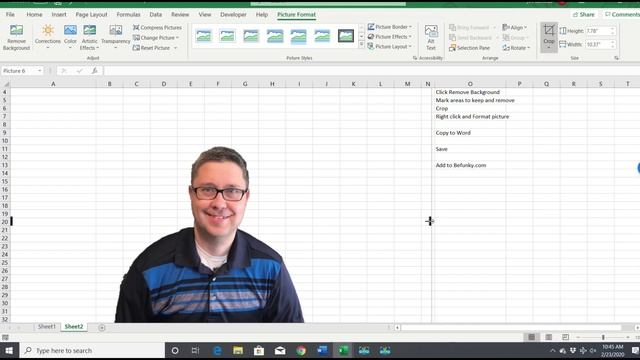Screen dimensions: 640x360
Task: Switch to the Review tab
Action: 180,14
